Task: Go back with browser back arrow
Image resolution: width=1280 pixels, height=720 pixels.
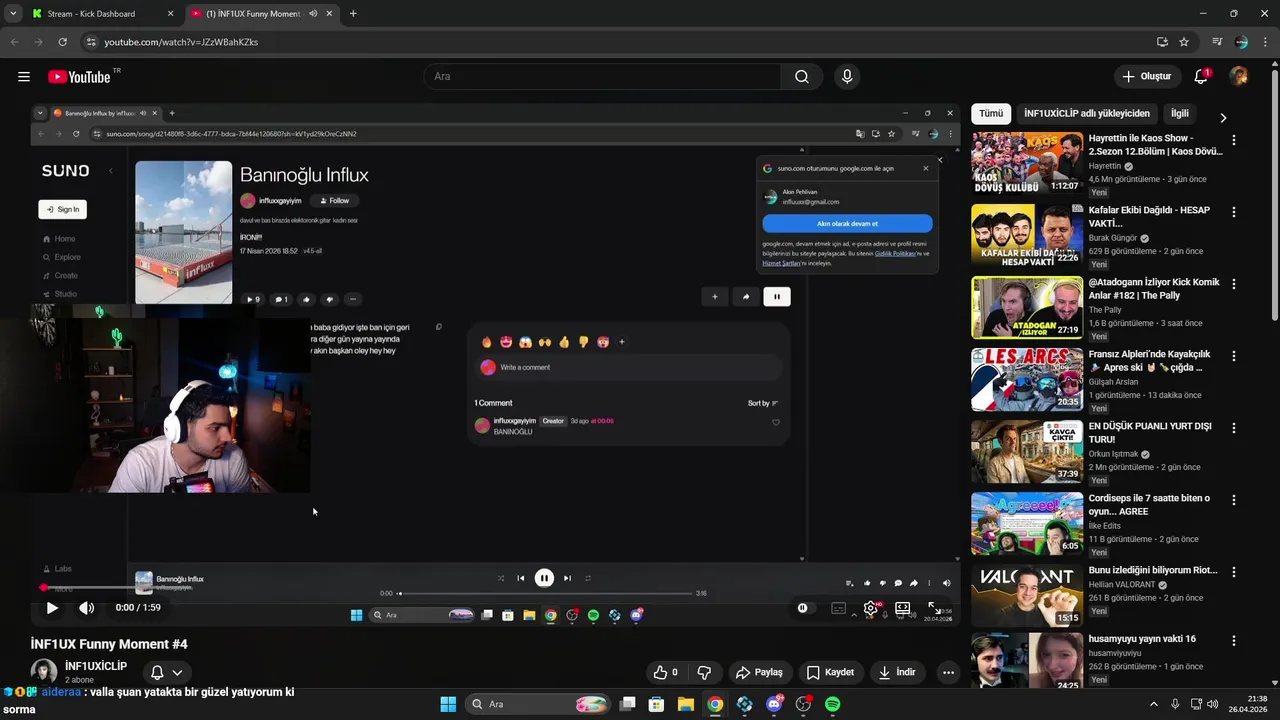Action: [14, 42]
